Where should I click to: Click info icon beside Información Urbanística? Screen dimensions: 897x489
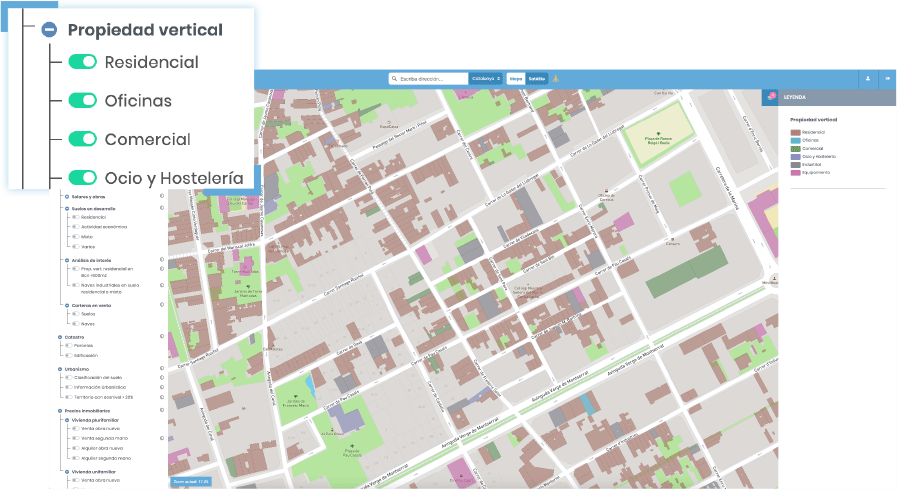tap(162, 387)
